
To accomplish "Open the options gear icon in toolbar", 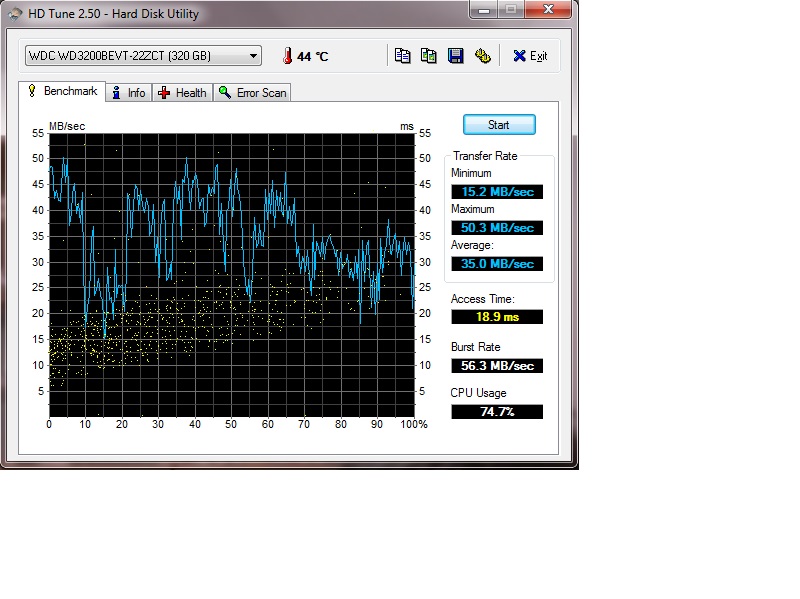I will click(x=482, y=56).
